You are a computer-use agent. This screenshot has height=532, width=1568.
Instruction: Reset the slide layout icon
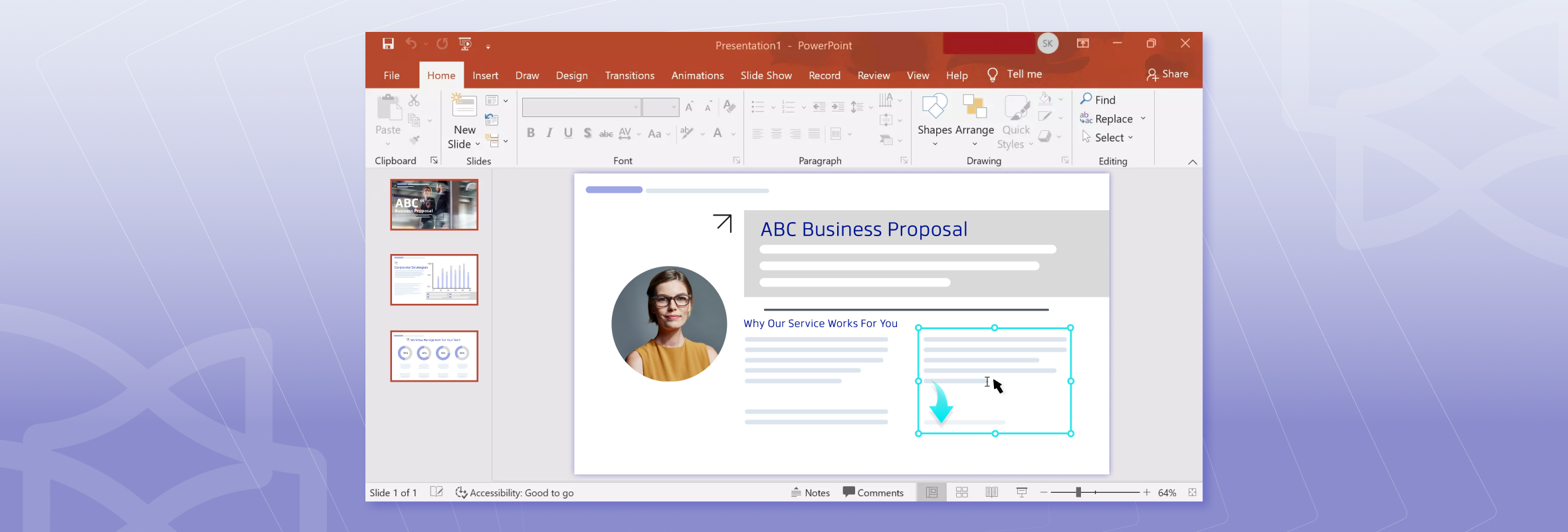pos(492,120)
